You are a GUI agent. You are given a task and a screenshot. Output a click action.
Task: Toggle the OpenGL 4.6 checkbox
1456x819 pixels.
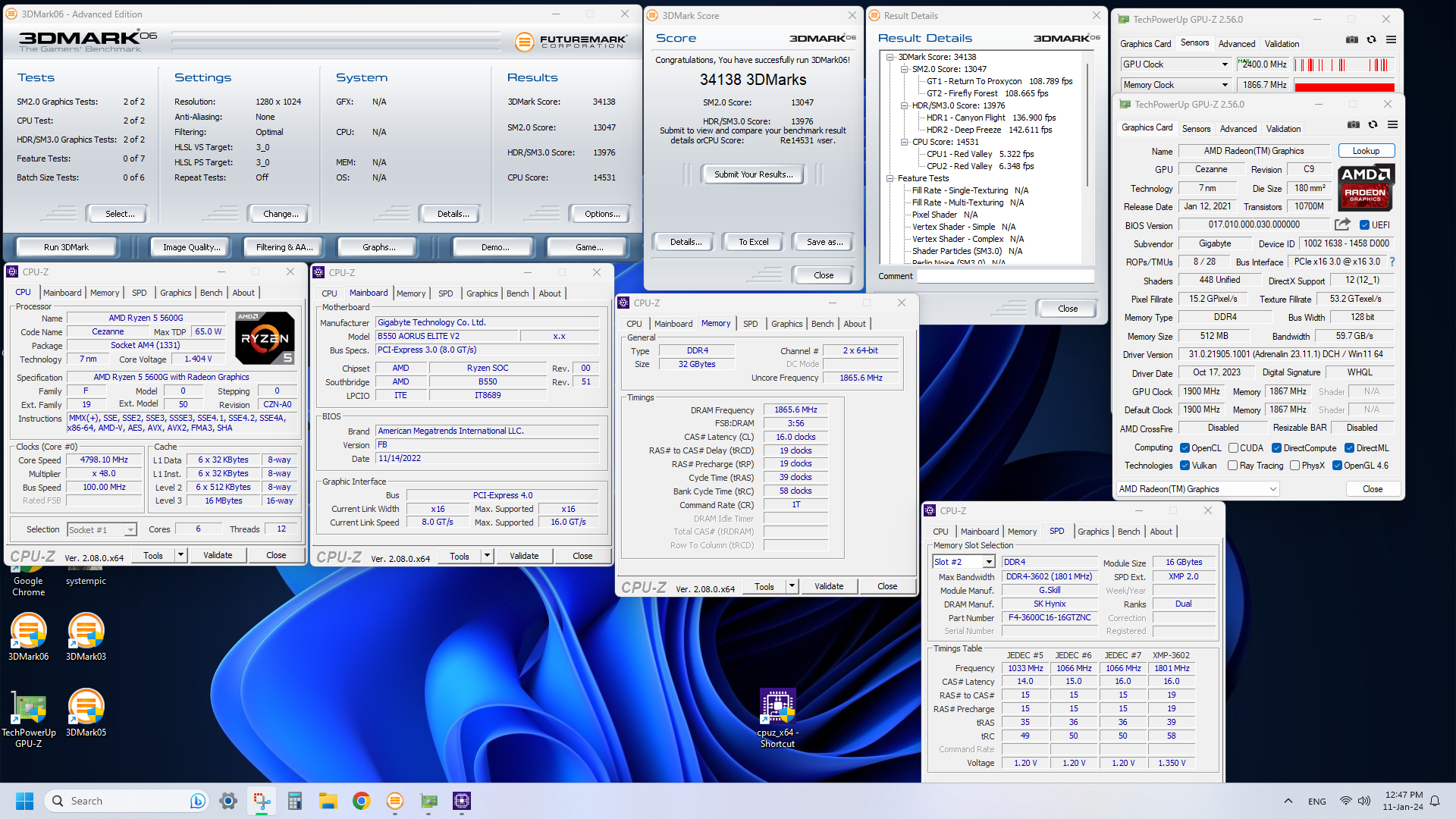[1337, 466]
